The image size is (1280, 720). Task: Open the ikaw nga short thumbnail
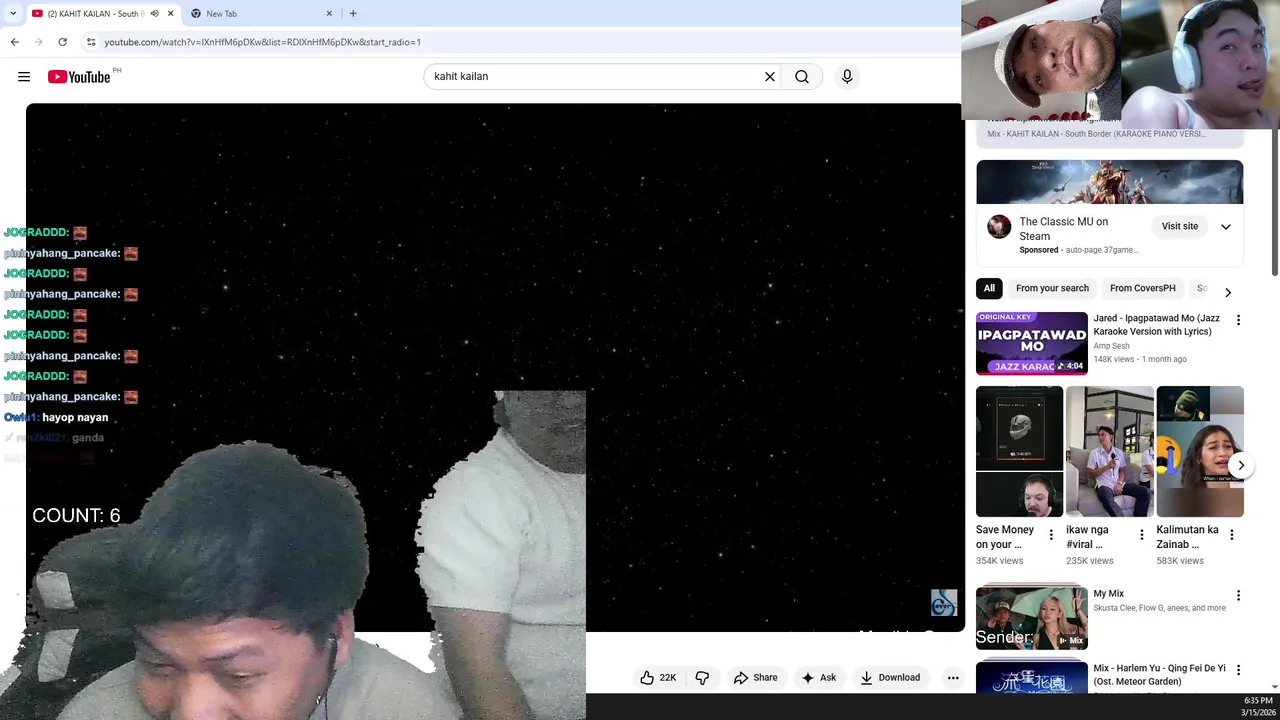(1109, 451)
